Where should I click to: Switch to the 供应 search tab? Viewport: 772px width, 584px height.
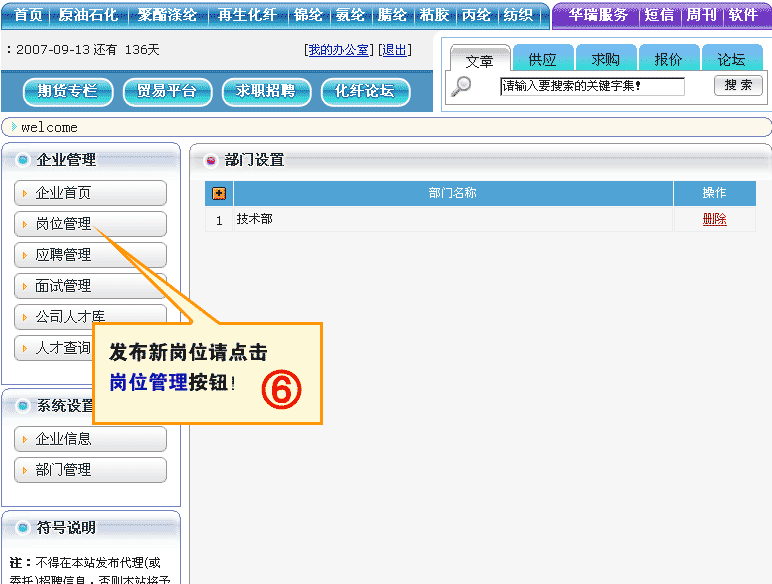pyautogui.click(x=543, y=59)
